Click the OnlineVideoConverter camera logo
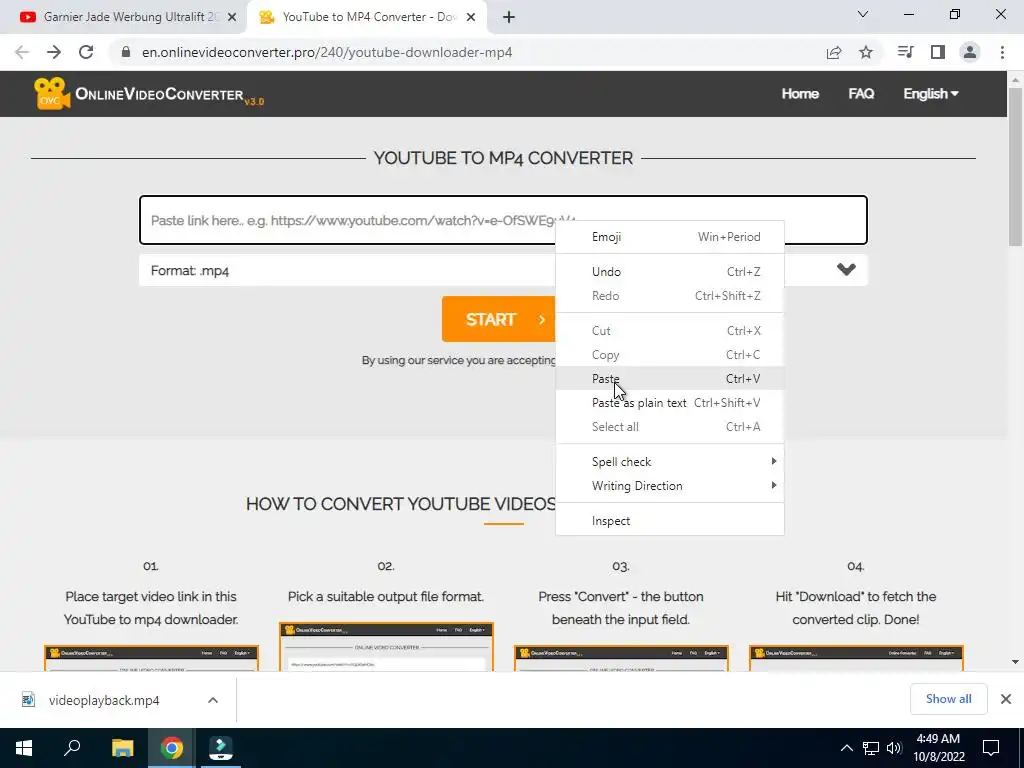The image size is (1024, 768). [x=52, y=93]
